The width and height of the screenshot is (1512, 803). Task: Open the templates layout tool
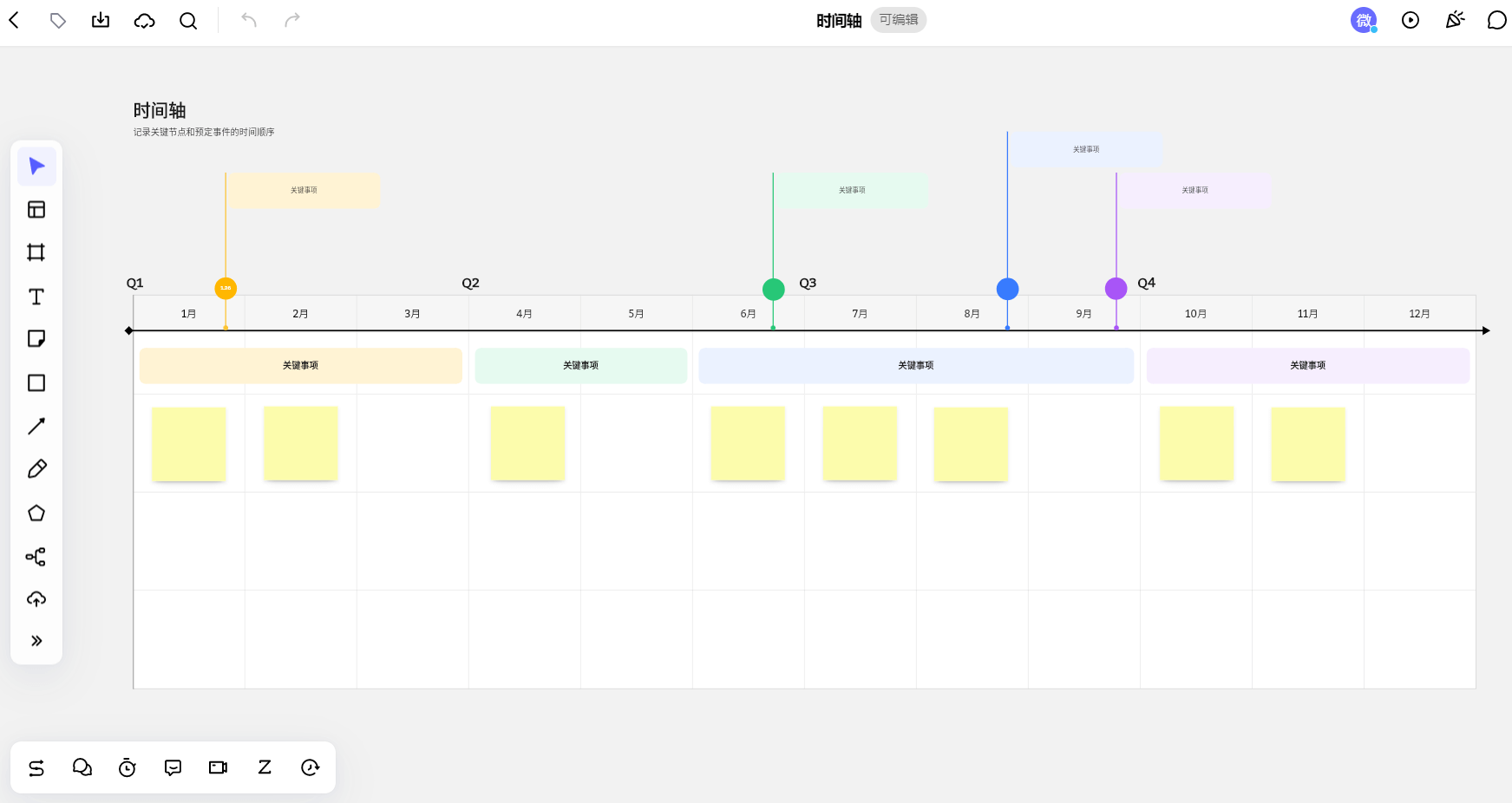(x=36, y=210)
